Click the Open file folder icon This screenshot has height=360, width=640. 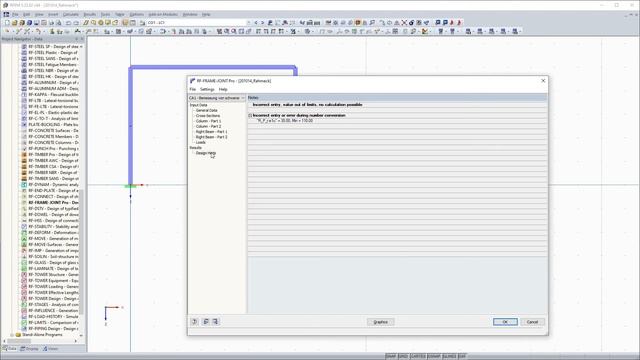[x=15, y=23]
